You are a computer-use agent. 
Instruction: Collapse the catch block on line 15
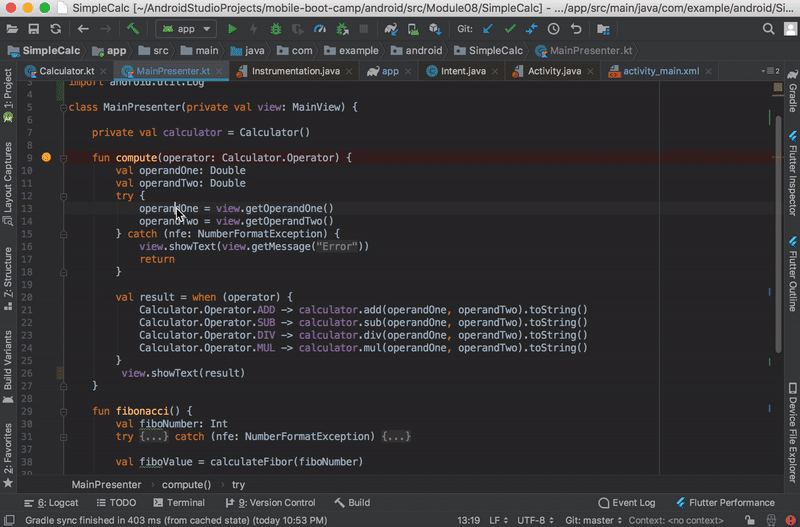coord(63,234)
